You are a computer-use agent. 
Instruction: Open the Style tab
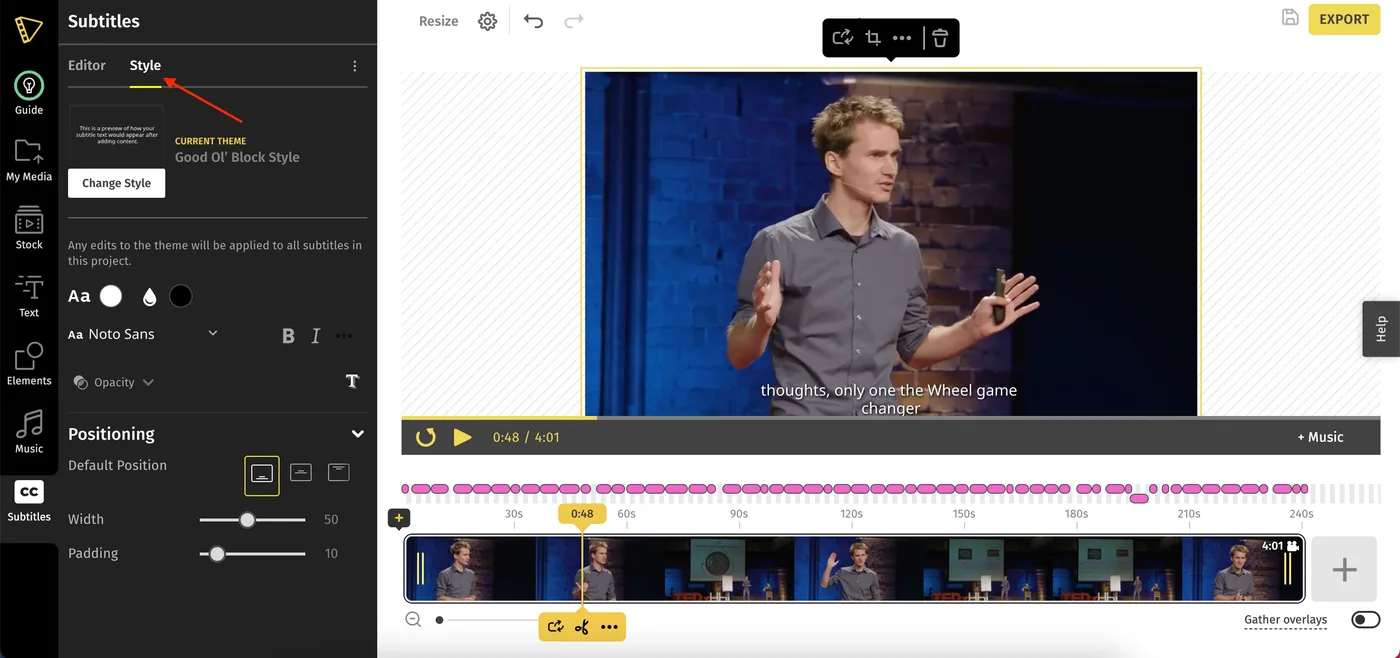(x=145, y=65)
